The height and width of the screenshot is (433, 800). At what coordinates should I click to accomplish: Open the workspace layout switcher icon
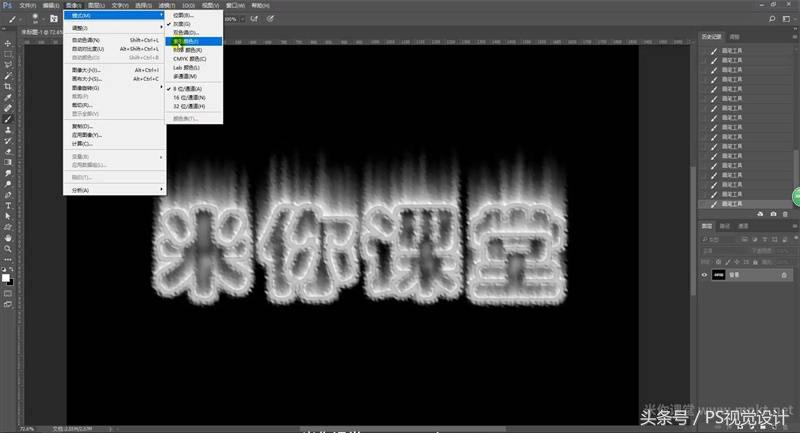786,19
